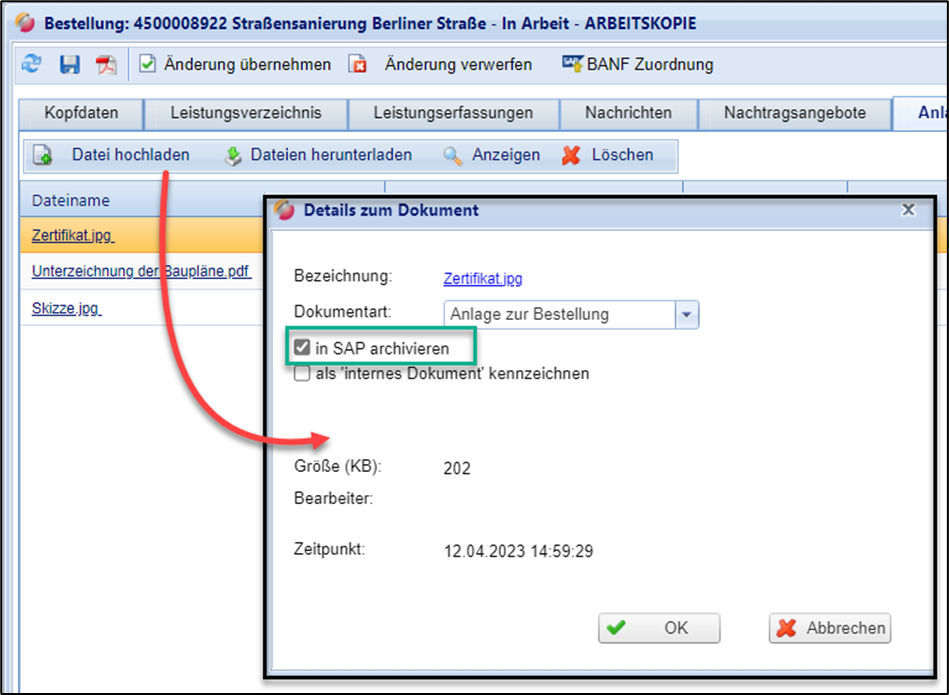This screenshot has height=695, width=949.
Task: Uncheck the 'in SAP archivieren' checkbox
Action: [301, 348]
